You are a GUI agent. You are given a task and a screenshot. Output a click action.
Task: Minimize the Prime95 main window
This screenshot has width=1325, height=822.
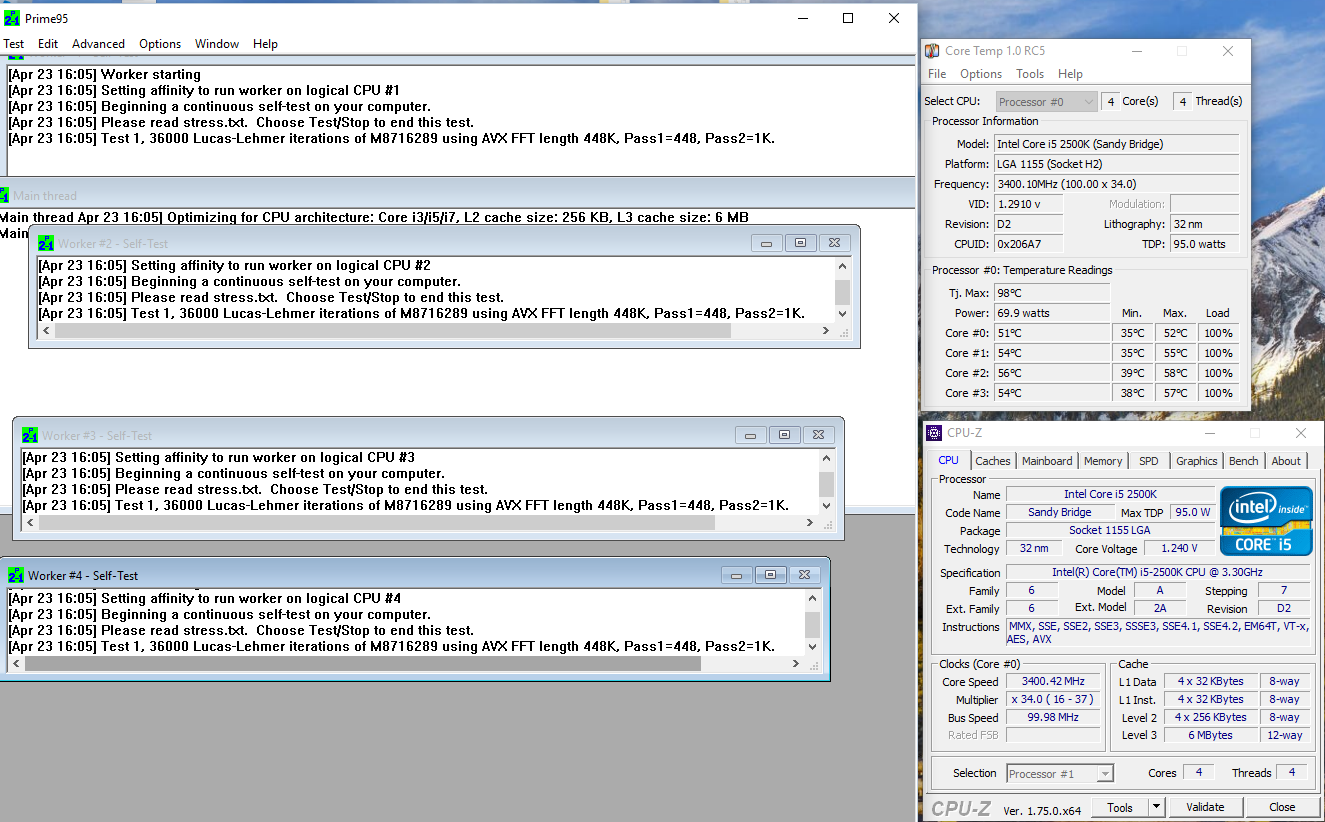click(802, 18)
